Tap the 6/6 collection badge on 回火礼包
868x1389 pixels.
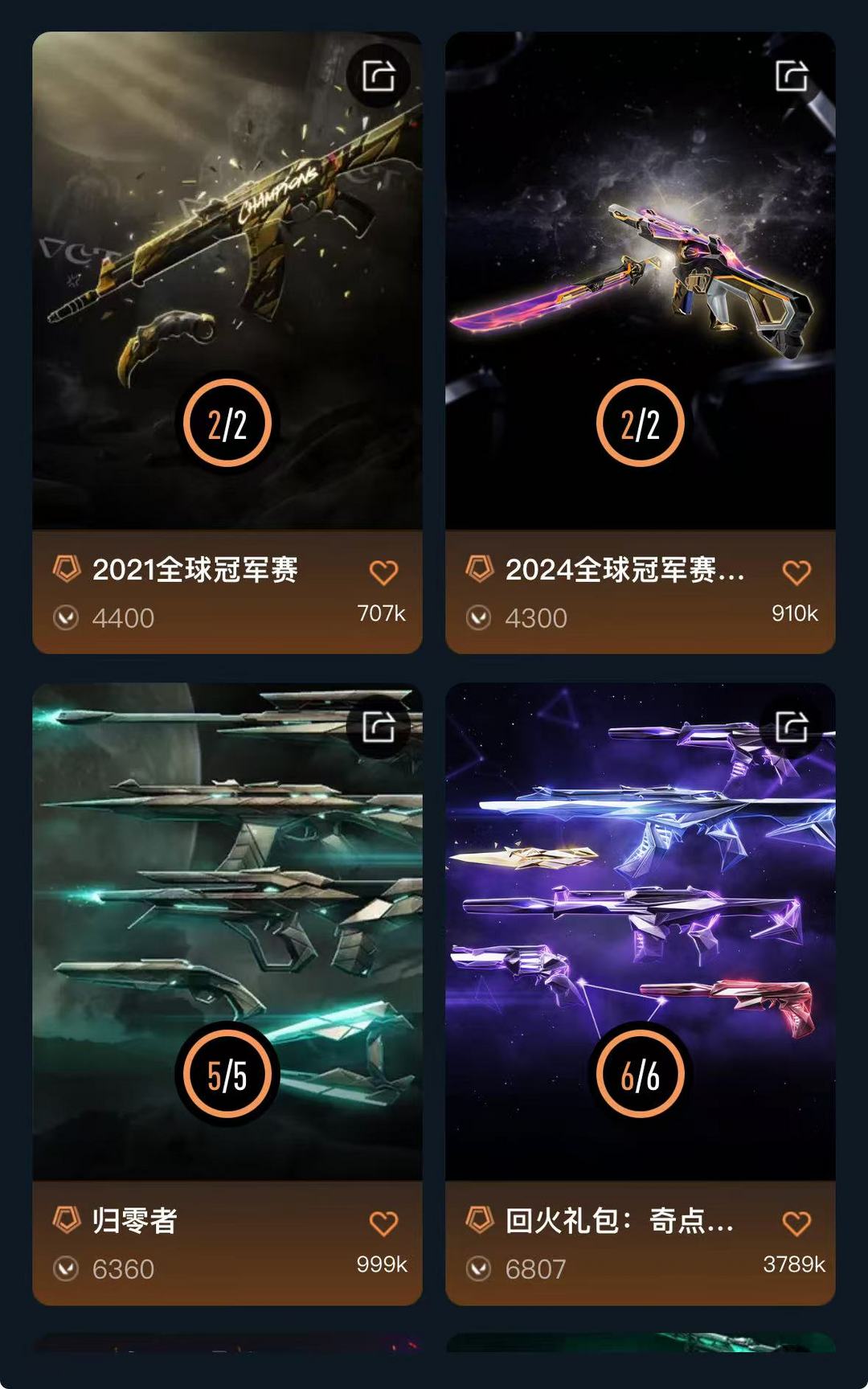641,1074
